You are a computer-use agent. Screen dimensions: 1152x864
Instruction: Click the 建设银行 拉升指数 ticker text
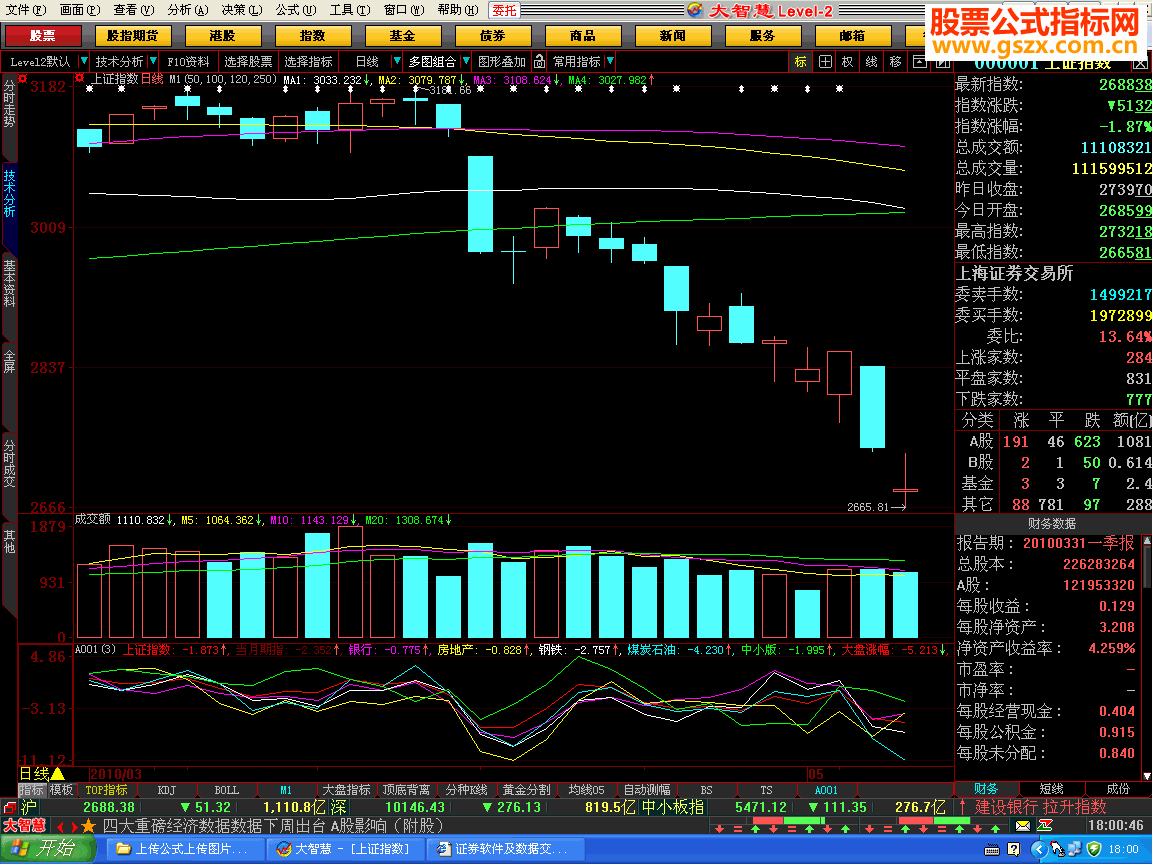click(1040, 807)
